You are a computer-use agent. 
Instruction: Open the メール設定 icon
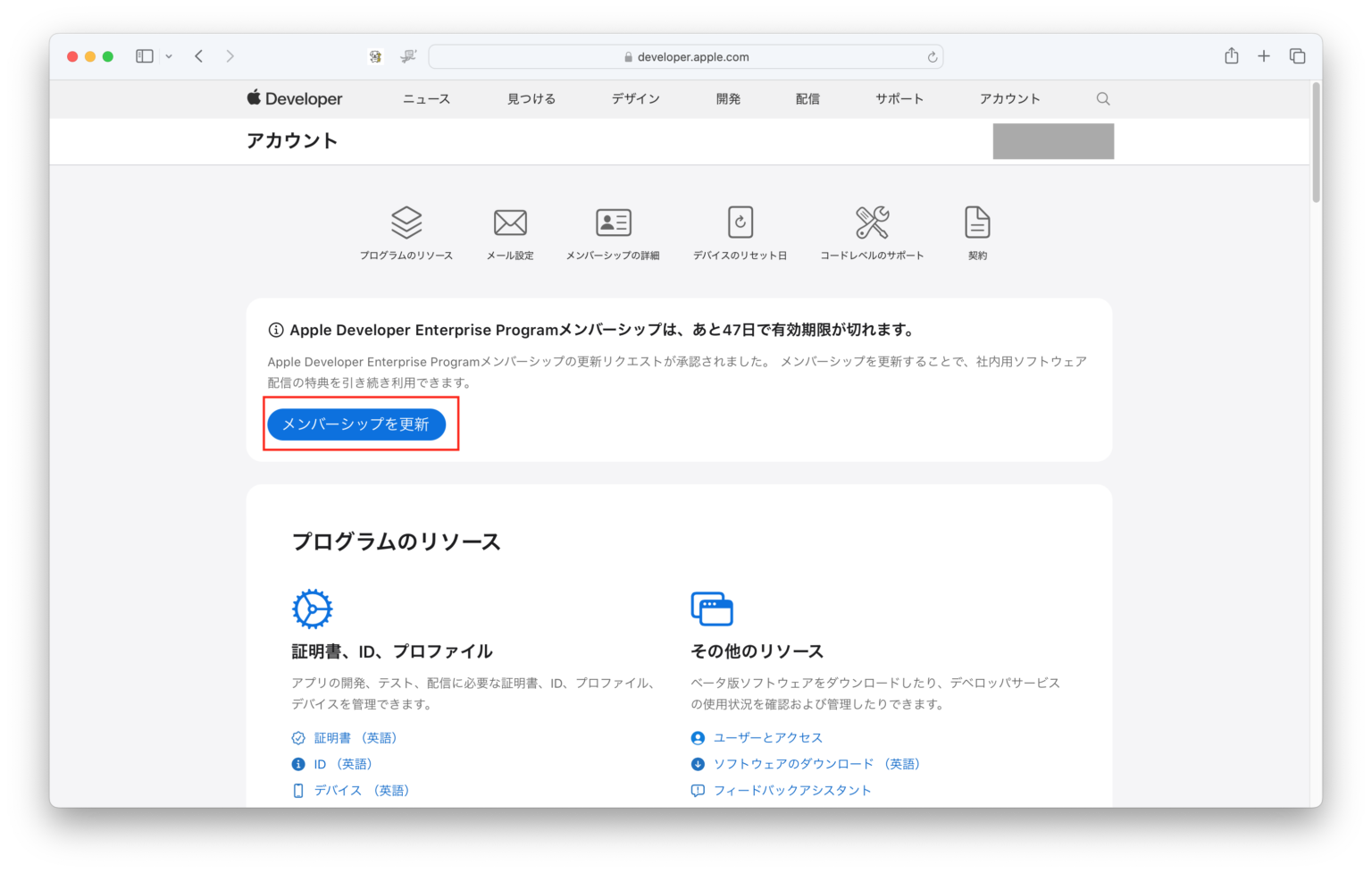pyautogui.click(x=510, y=222)
